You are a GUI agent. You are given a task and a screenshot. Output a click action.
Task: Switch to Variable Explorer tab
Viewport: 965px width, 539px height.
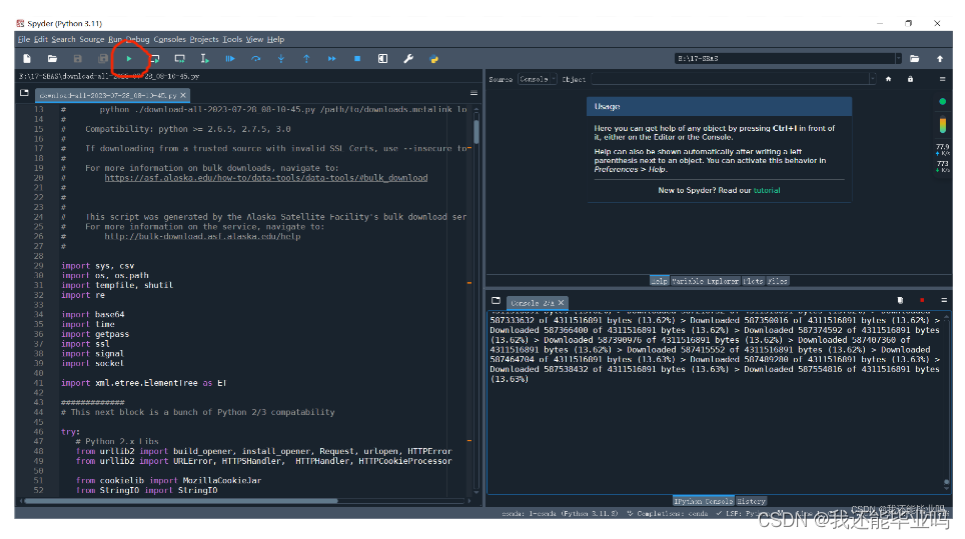(705, 281)
